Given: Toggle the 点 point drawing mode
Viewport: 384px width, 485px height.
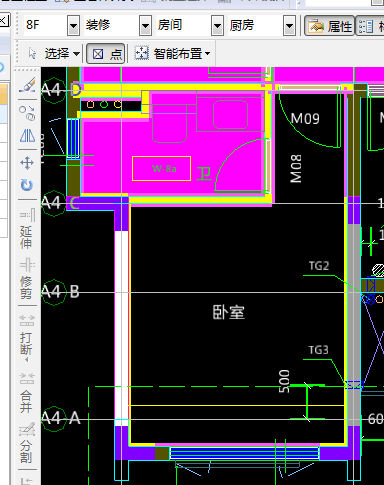Looking at the screenshot, I should click(106, 54).
